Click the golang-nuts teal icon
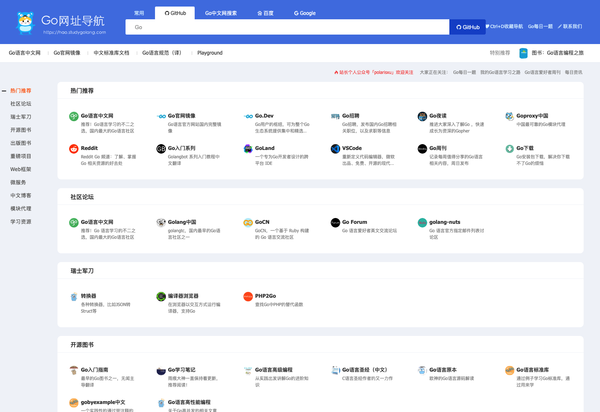Image resolution: width=600 pixels, height=412 pixels. pyautogui.click(x=422, y=222)
